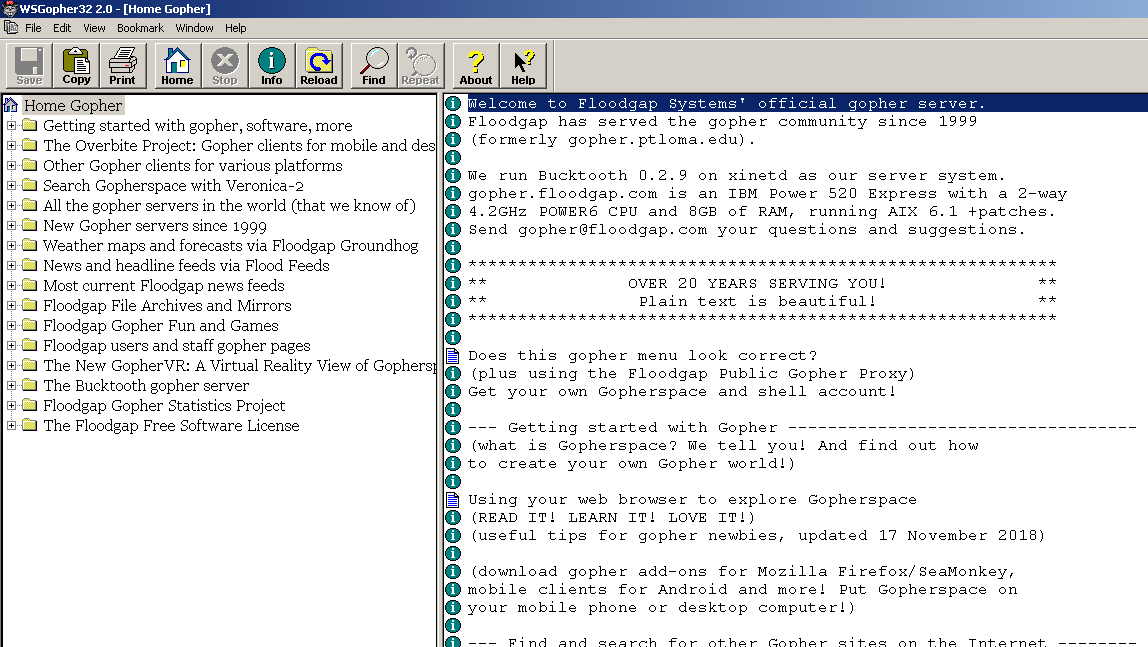This screenshot has width=1148, height=647.
Task: Select 'Welcome to Floodgap Systems' highlighted line
Action: pyautogui.click(x=726, y=104)
